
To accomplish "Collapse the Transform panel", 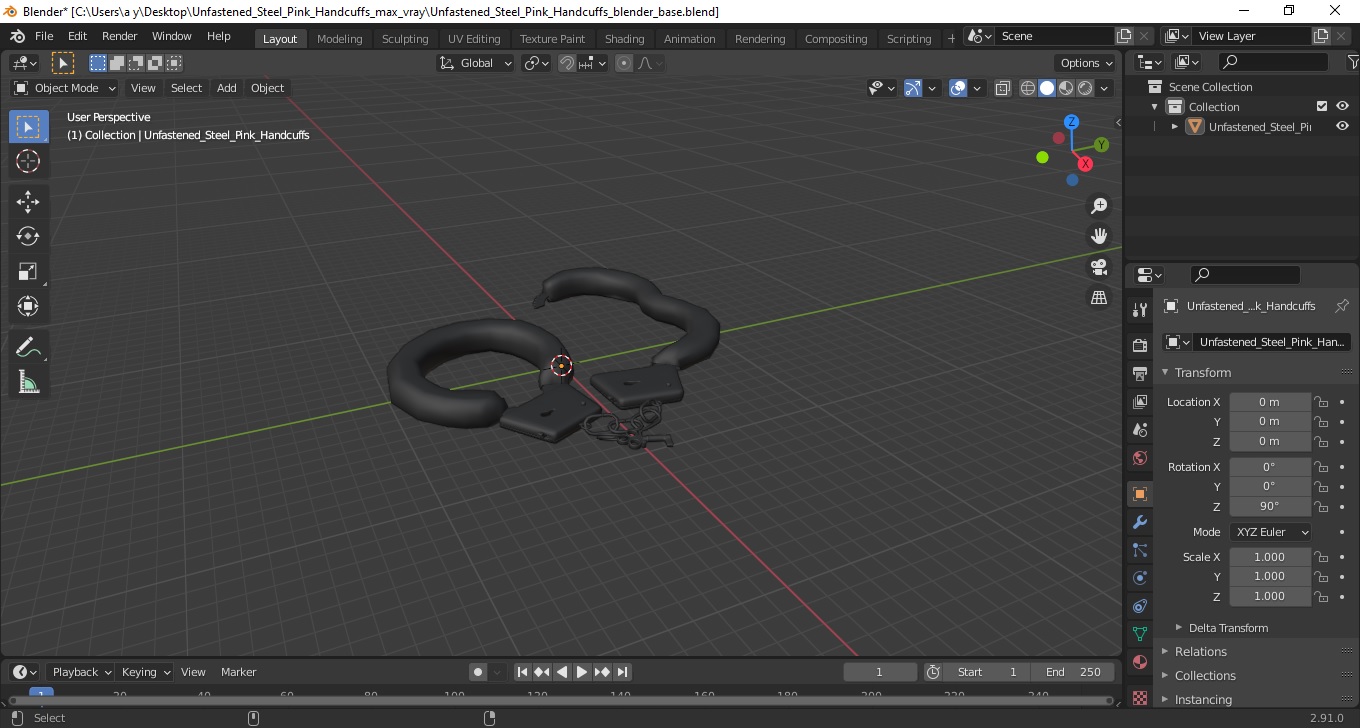I will pyautogui.click(x=1202, y=373).
